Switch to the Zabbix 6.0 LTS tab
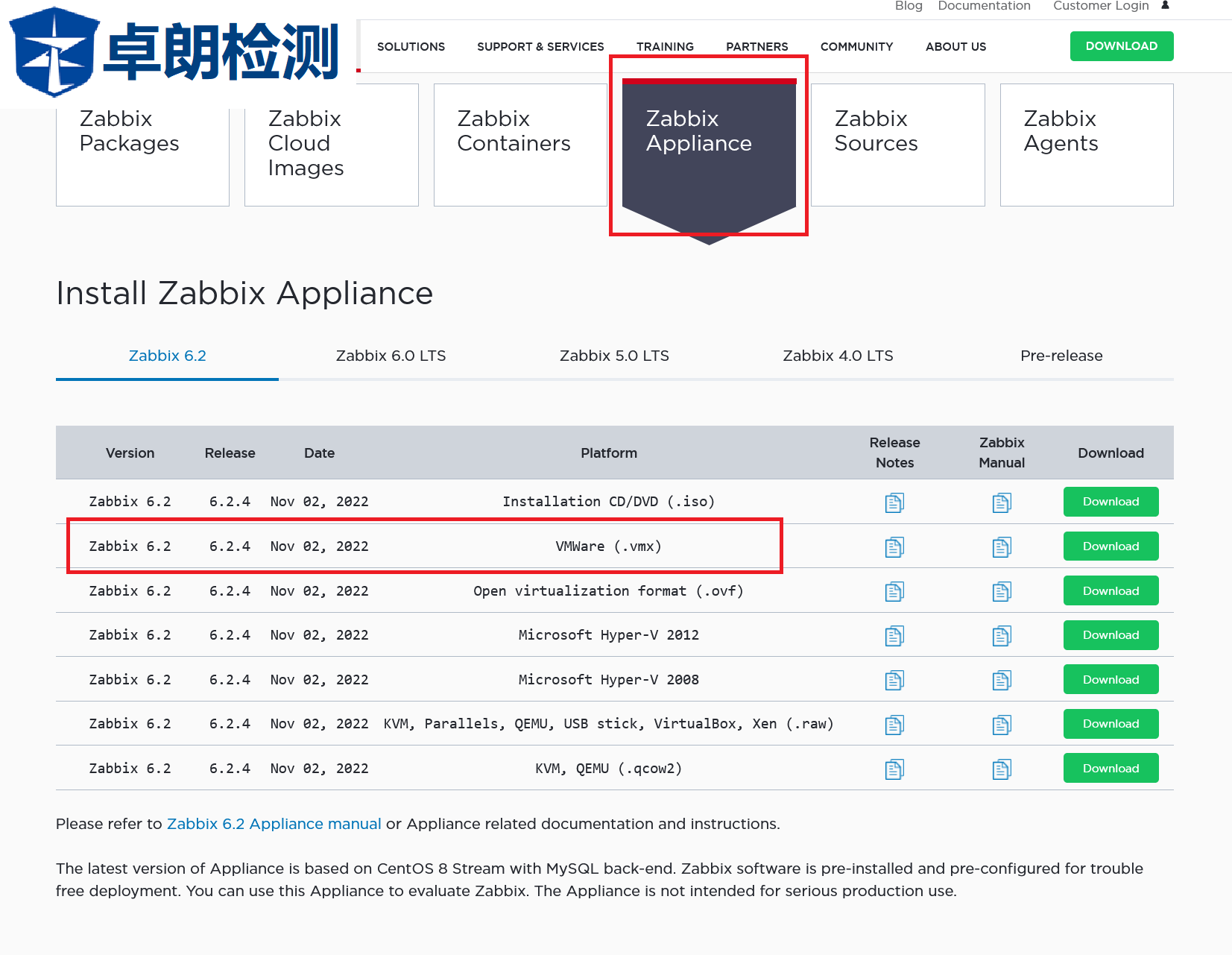Viewport: 1232px width, 955px height. 391,356
